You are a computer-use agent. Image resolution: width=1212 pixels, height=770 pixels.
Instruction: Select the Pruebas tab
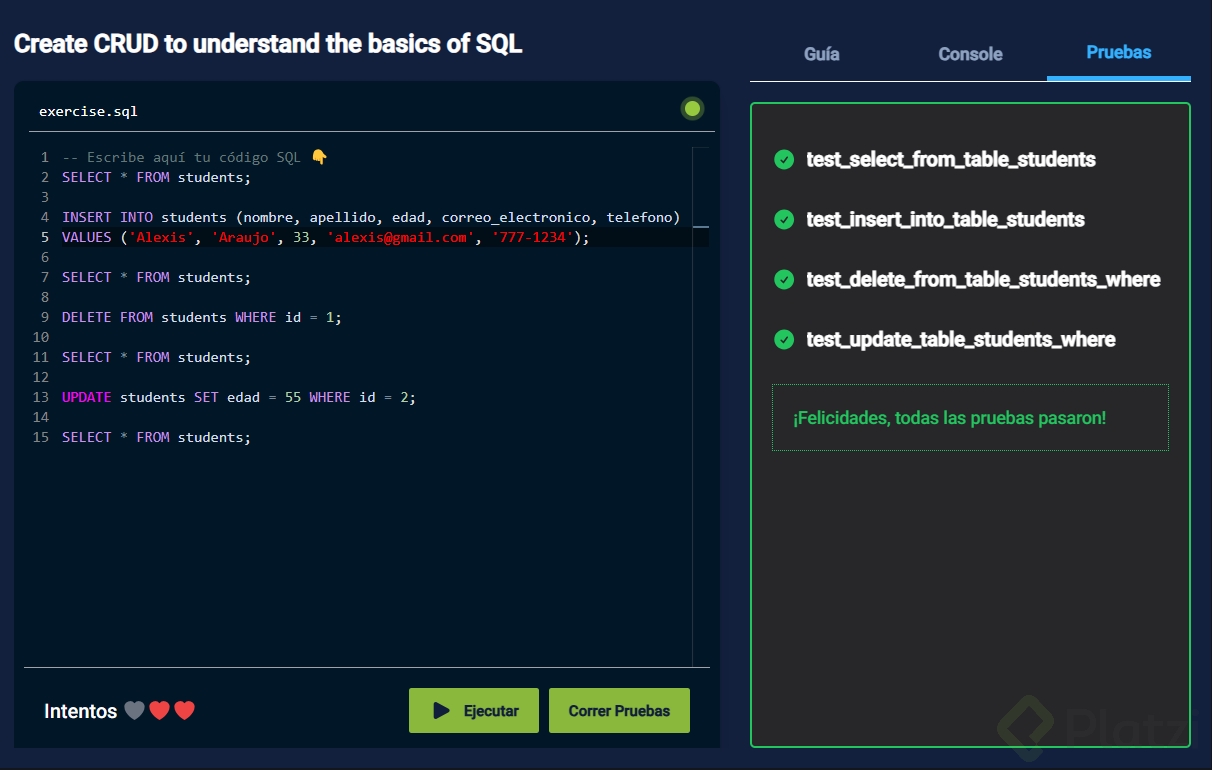click(1118, 52)
